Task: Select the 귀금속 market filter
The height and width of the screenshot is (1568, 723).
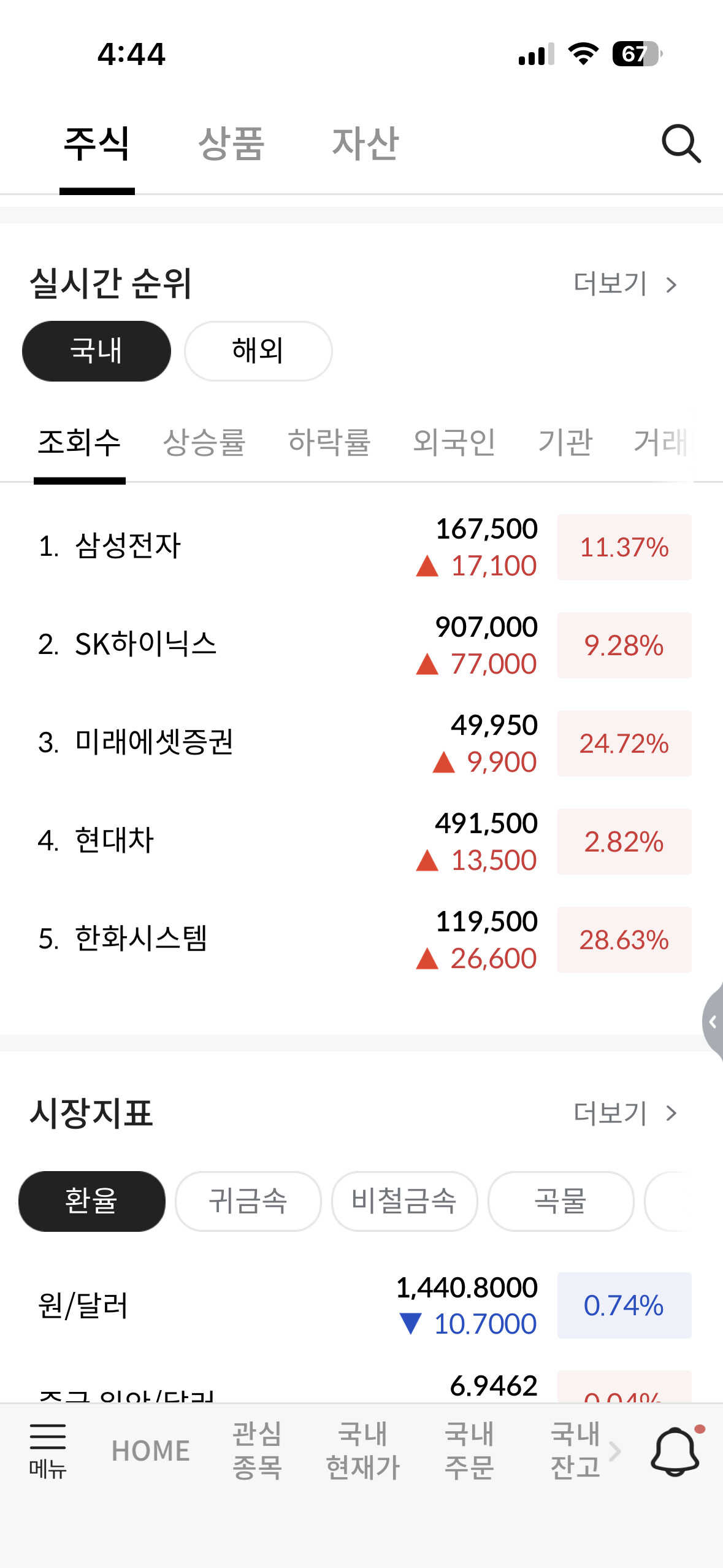Action: tap(248, 1201)
